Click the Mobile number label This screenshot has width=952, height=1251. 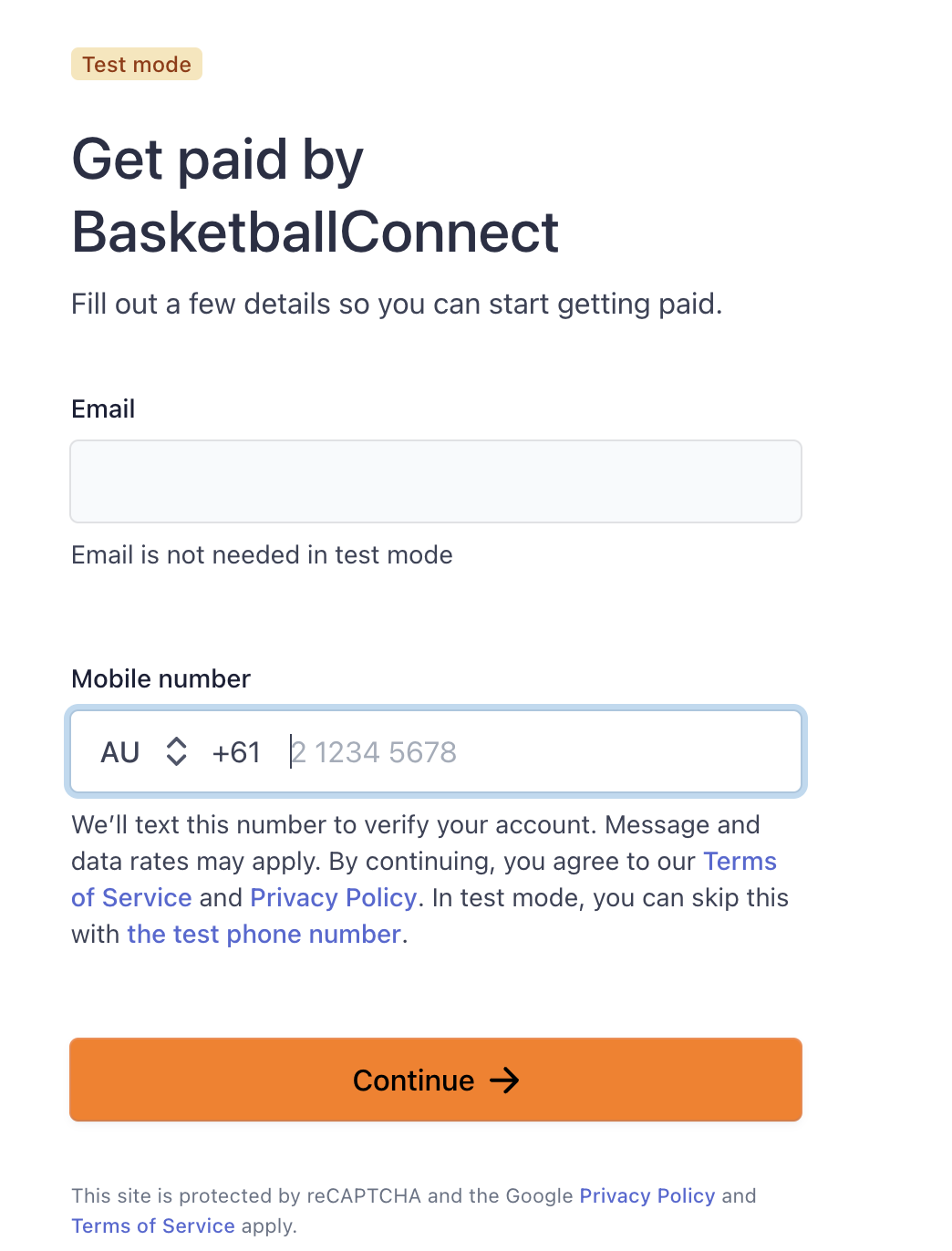click(160, 678)
